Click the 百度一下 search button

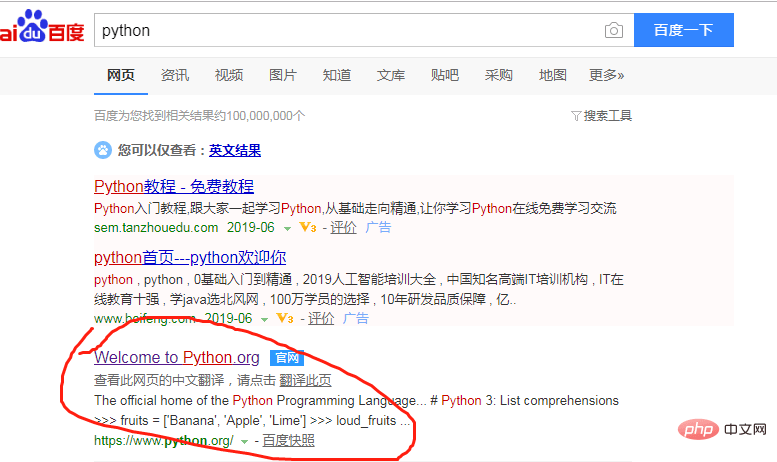[684, 30]
